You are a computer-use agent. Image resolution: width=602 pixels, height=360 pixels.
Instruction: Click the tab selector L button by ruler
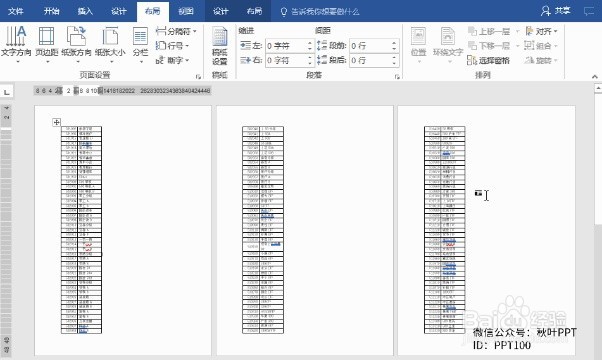point(7,92)
